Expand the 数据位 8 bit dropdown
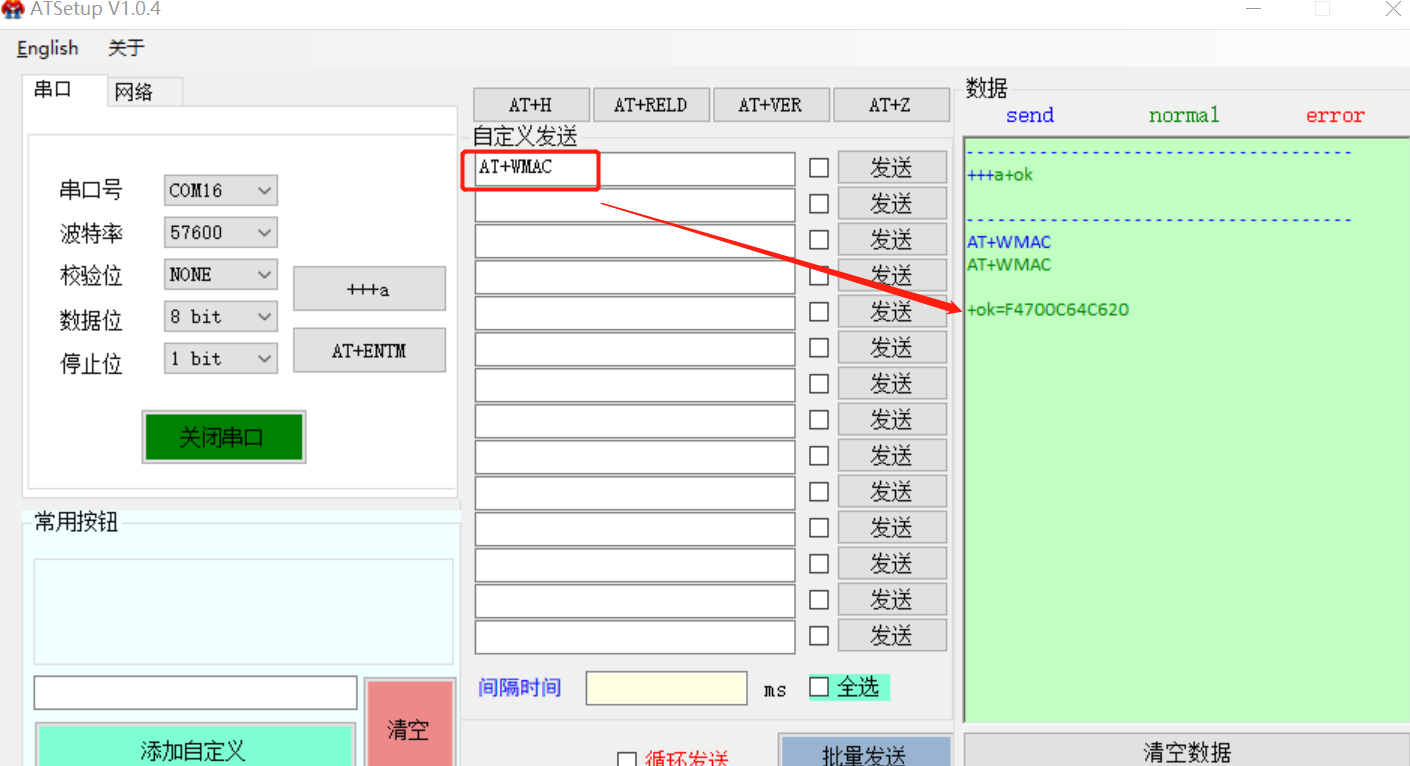Screen dimensions: 1410x766 [220, 317]
